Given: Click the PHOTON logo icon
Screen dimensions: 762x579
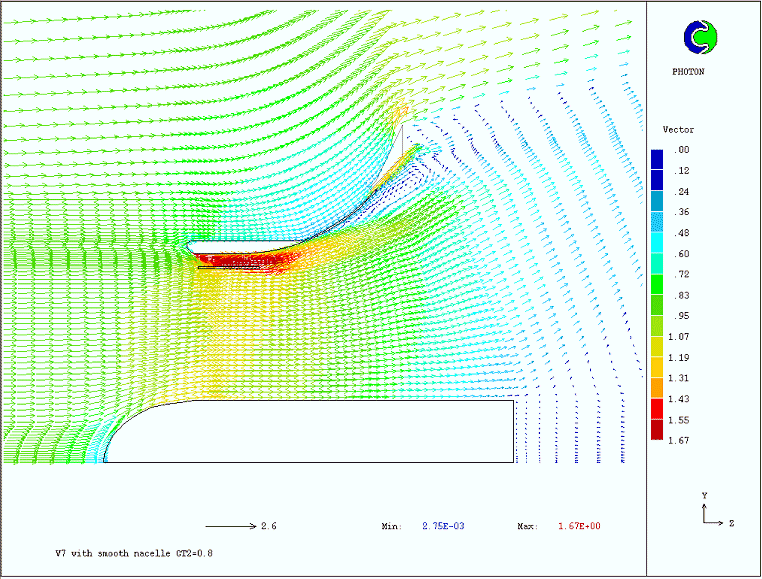Looking at the screenshot, I should pos(701,37).
